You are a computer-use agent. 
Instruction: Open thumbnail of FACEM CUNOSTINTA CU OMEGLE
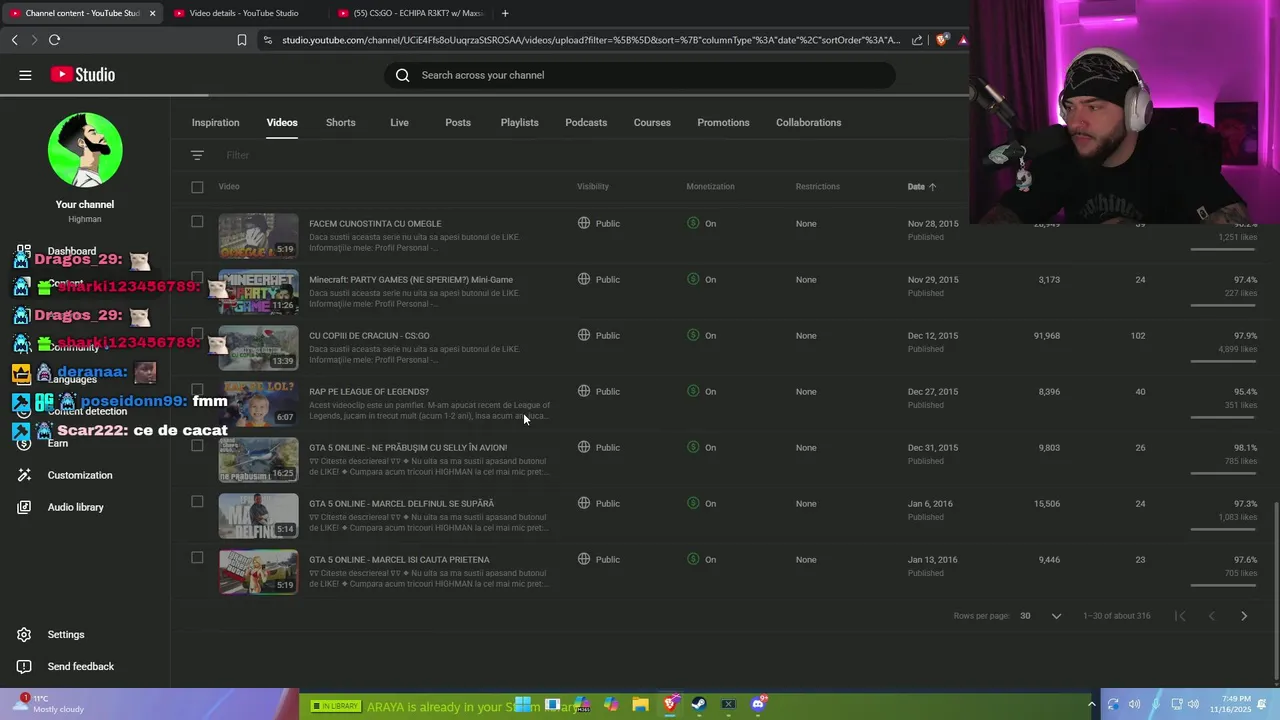tap(258, 235)
